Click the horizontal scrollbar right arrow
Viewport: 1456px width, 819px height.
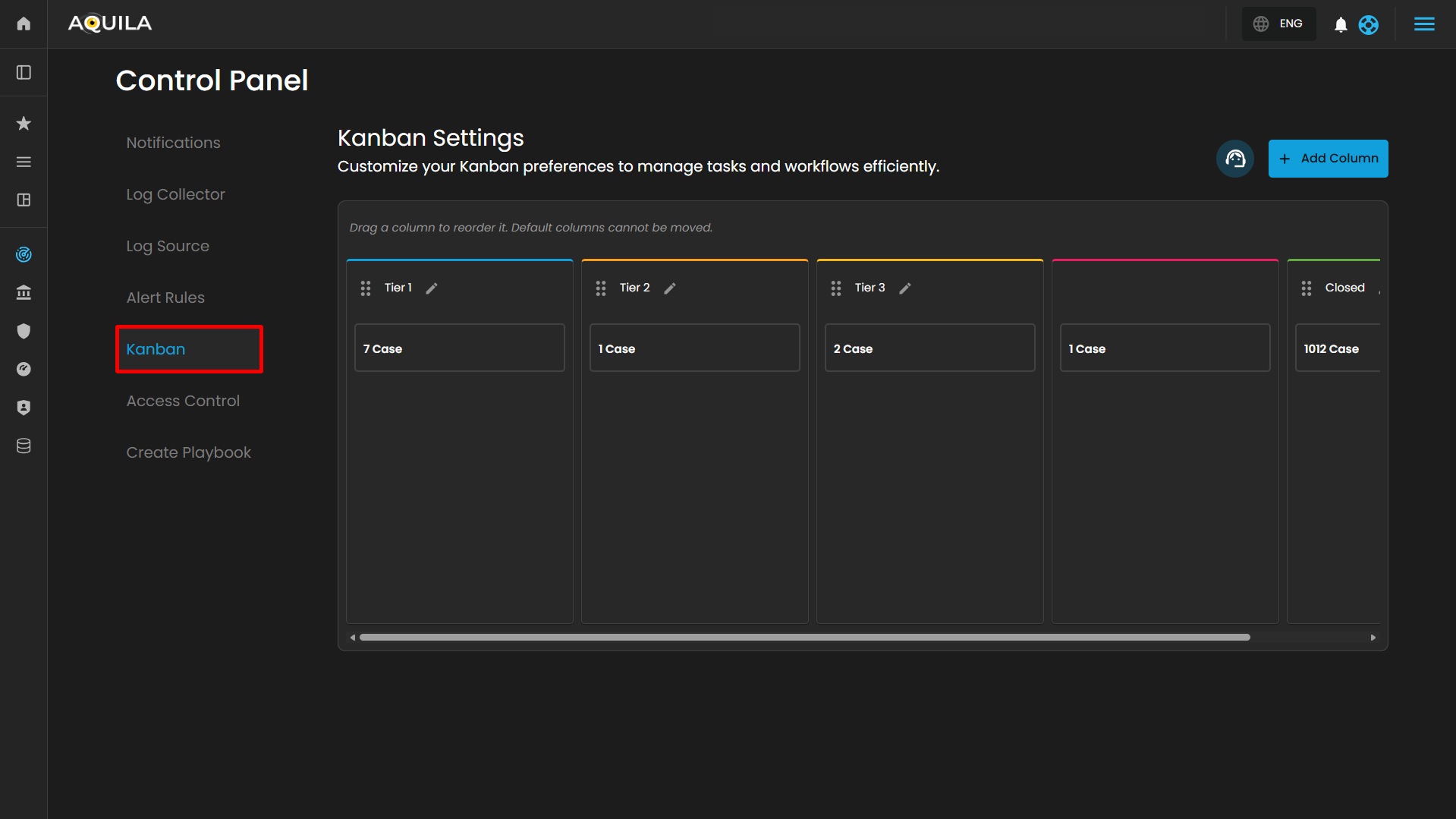point(1373,638)
